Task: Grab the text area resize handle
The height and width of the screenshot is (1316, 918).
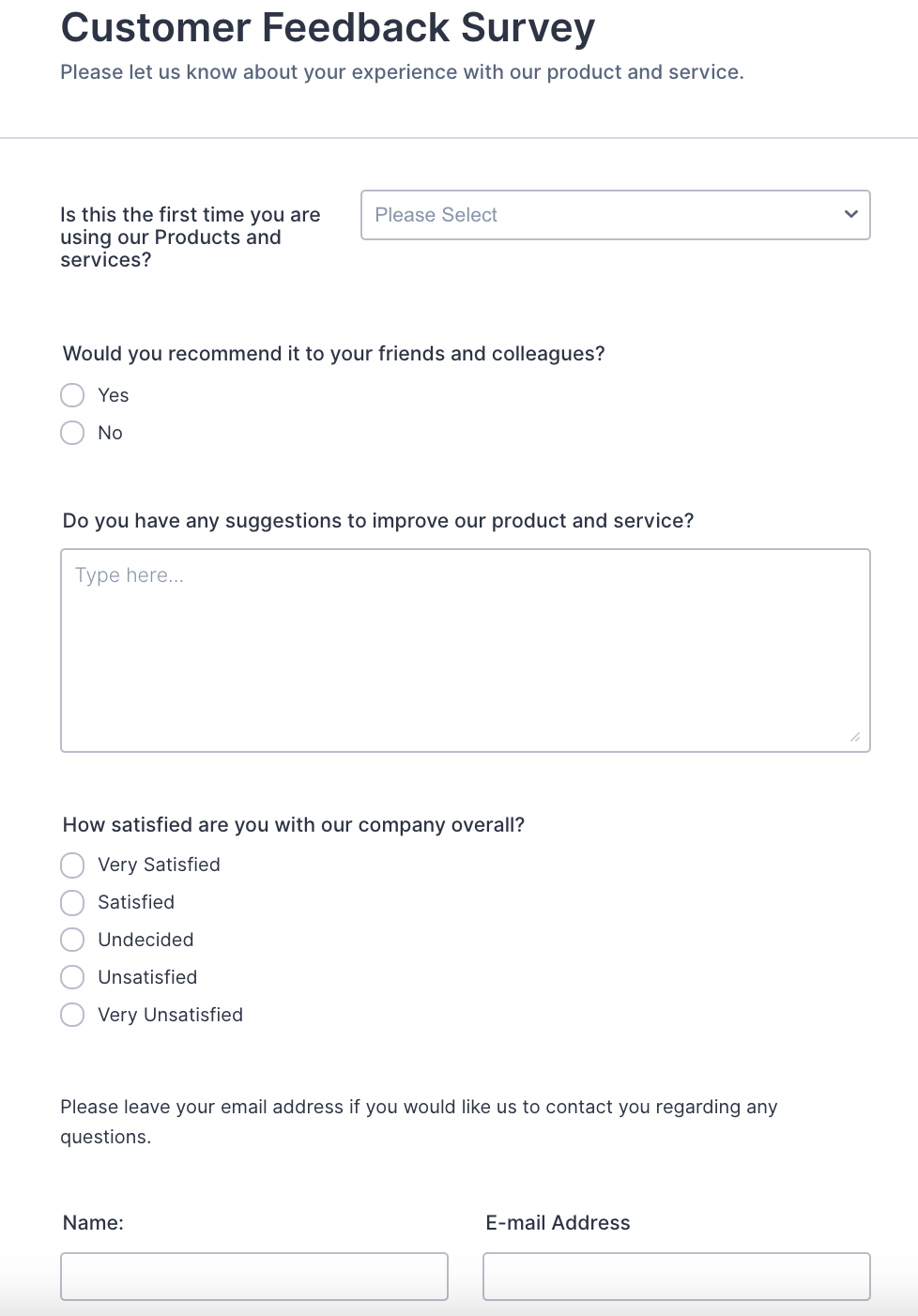Action: tap(855, 738)
